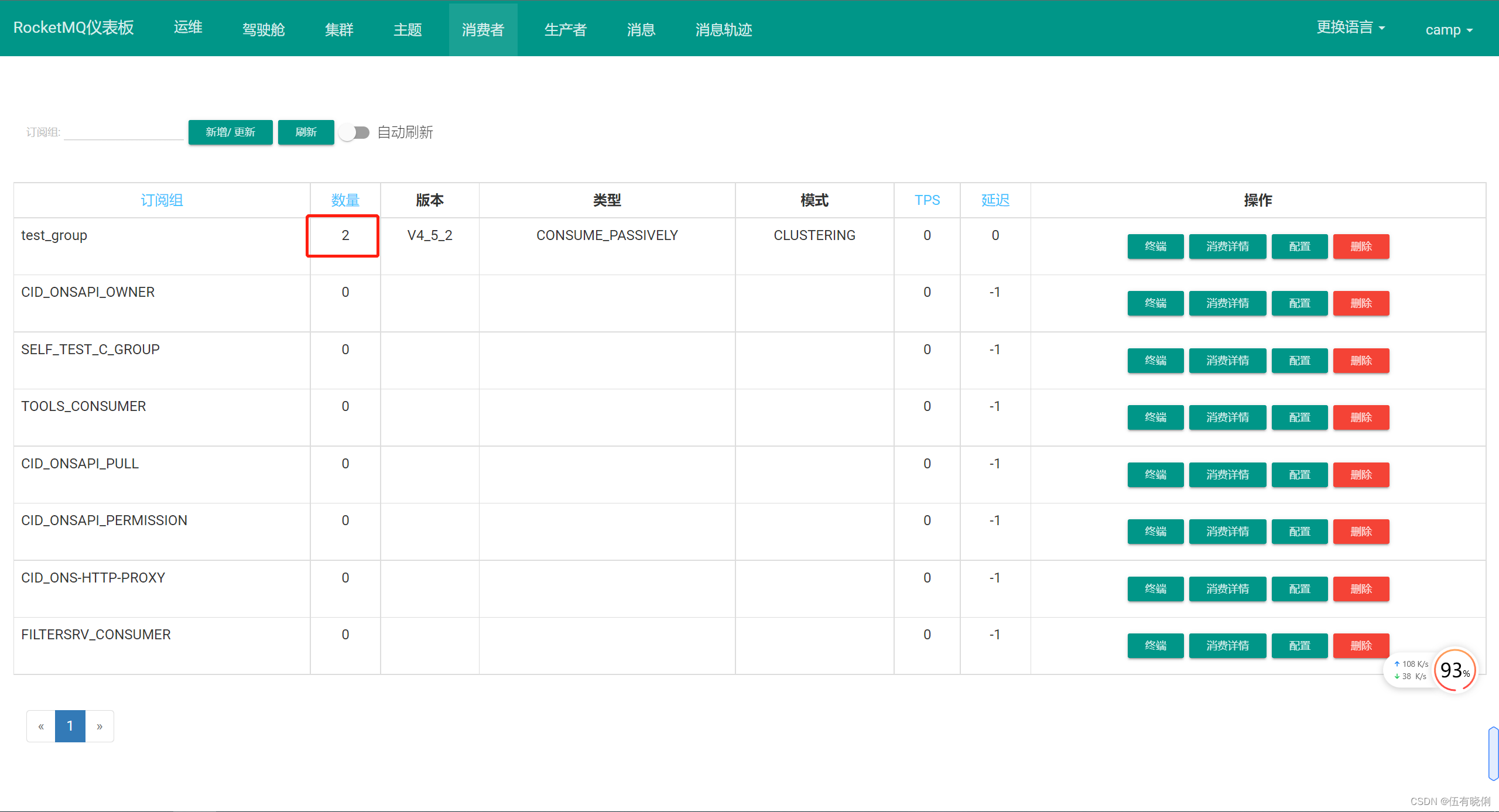Viewport: 1499px width, 812px height.
Task: Click the 93% memory accelerator ball
Action: pos(1455,670)
